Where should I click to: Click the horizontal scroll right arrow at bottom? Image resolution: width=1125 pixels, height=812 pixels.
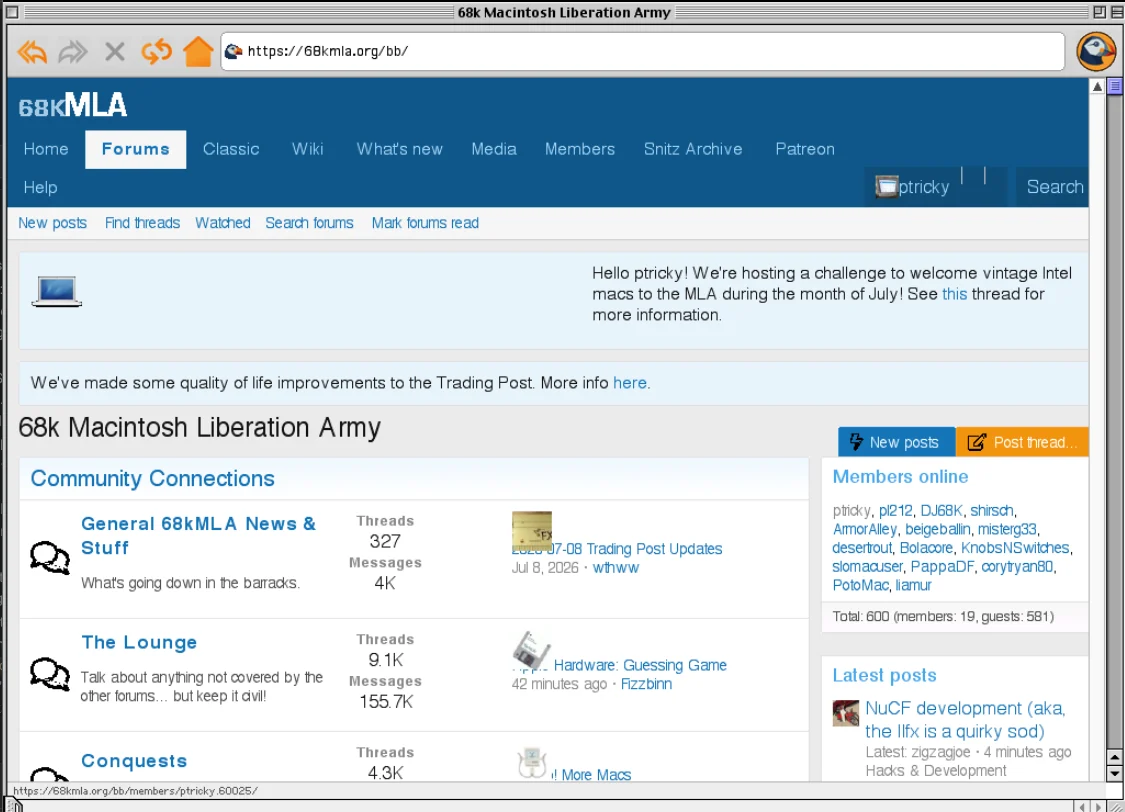[1097, 807]
